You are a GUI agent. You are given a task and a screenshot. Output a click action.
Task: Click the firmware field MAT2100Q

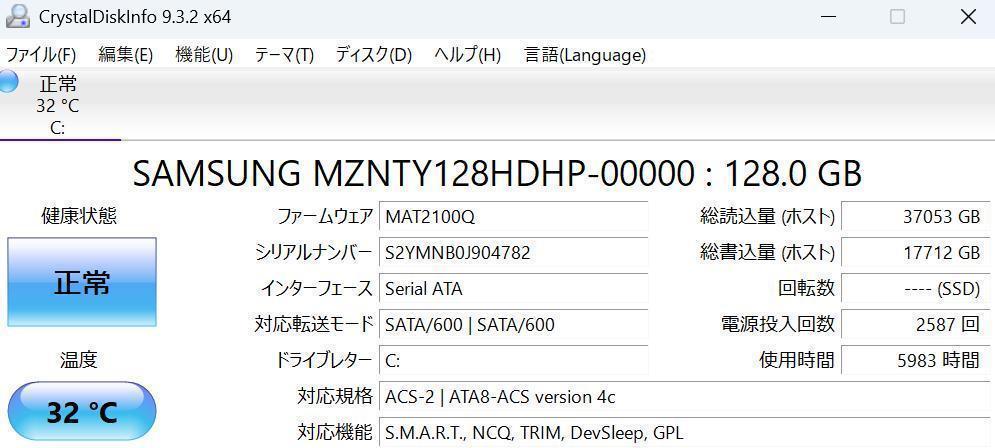tap(513, 217)
